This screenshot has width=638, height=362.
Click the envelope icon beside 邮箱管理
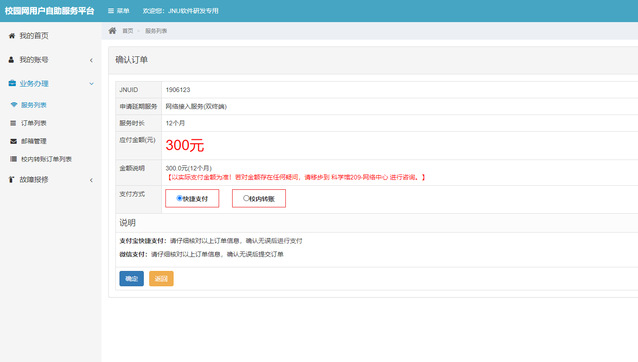click(x=13, y=141)
